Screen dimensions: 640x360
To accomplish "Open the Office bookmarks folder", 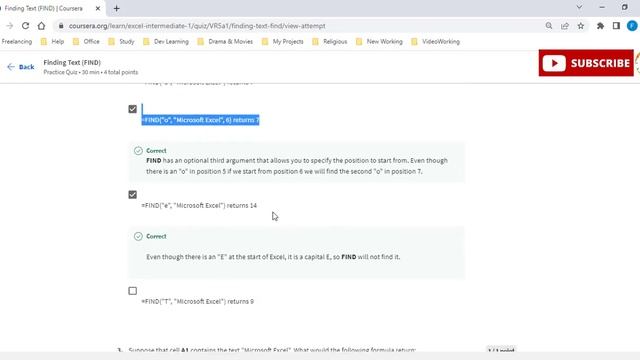I will 86,42.
